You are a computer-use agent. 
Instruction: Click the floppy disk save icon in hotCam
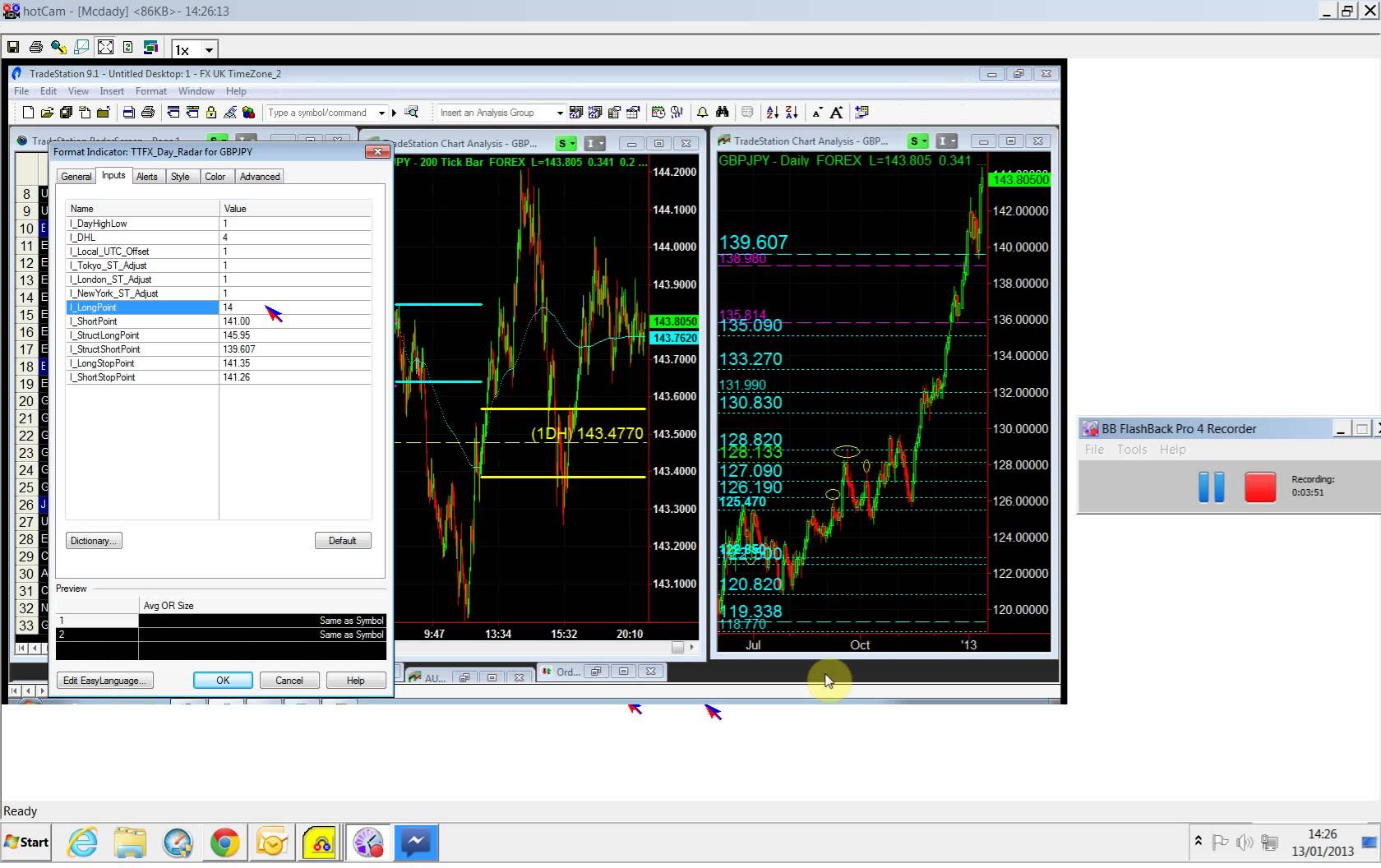click(13, 48)
